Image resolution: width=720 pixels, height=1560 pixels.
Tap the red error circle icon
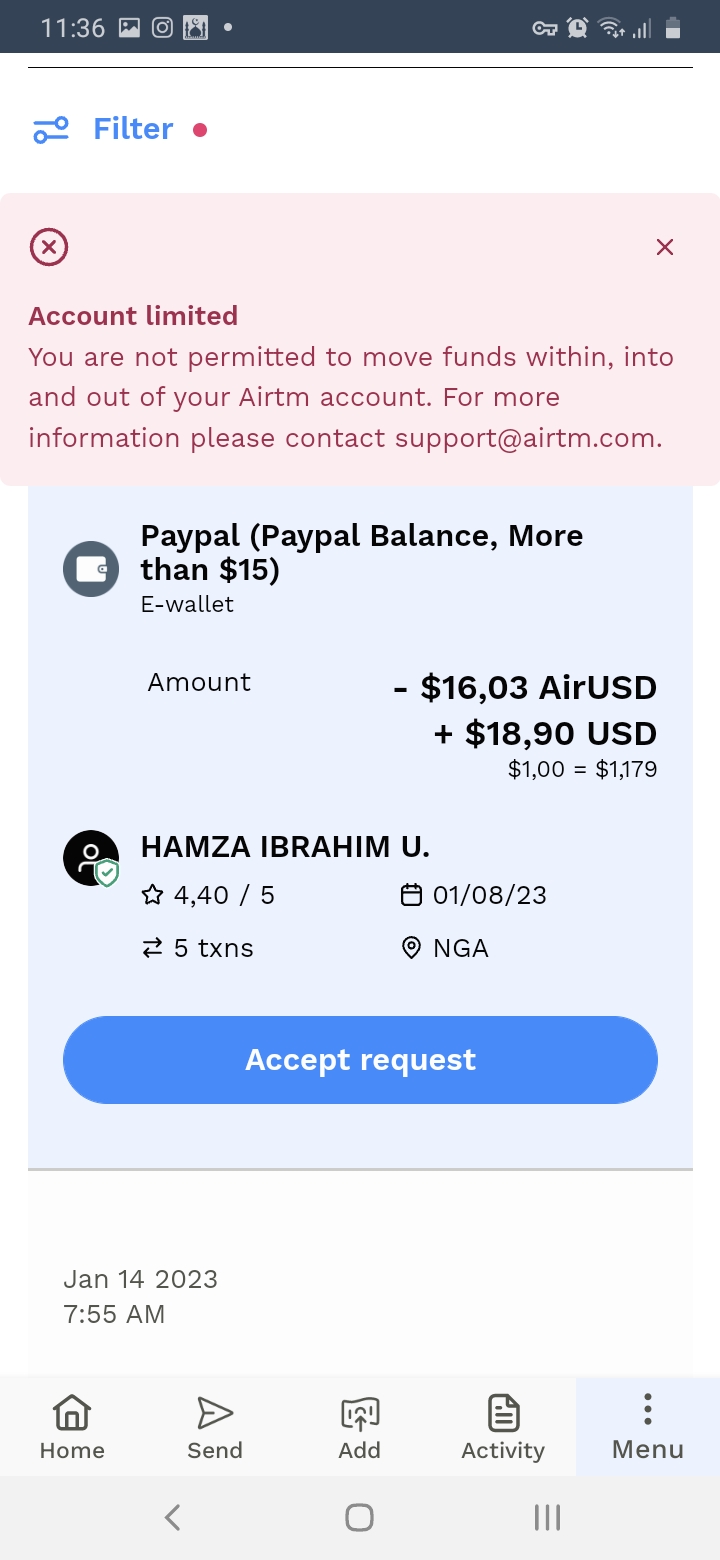[x=49, y=246]
